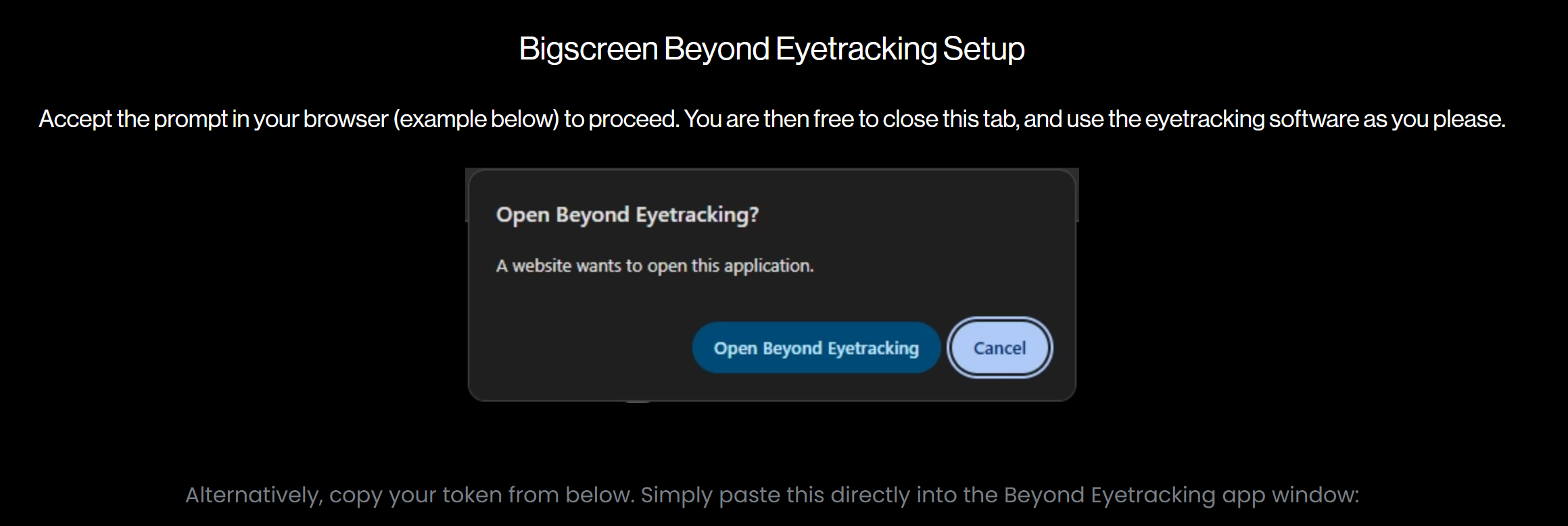Click "as you please" ending the instructions

click(x=1433, y=119)
